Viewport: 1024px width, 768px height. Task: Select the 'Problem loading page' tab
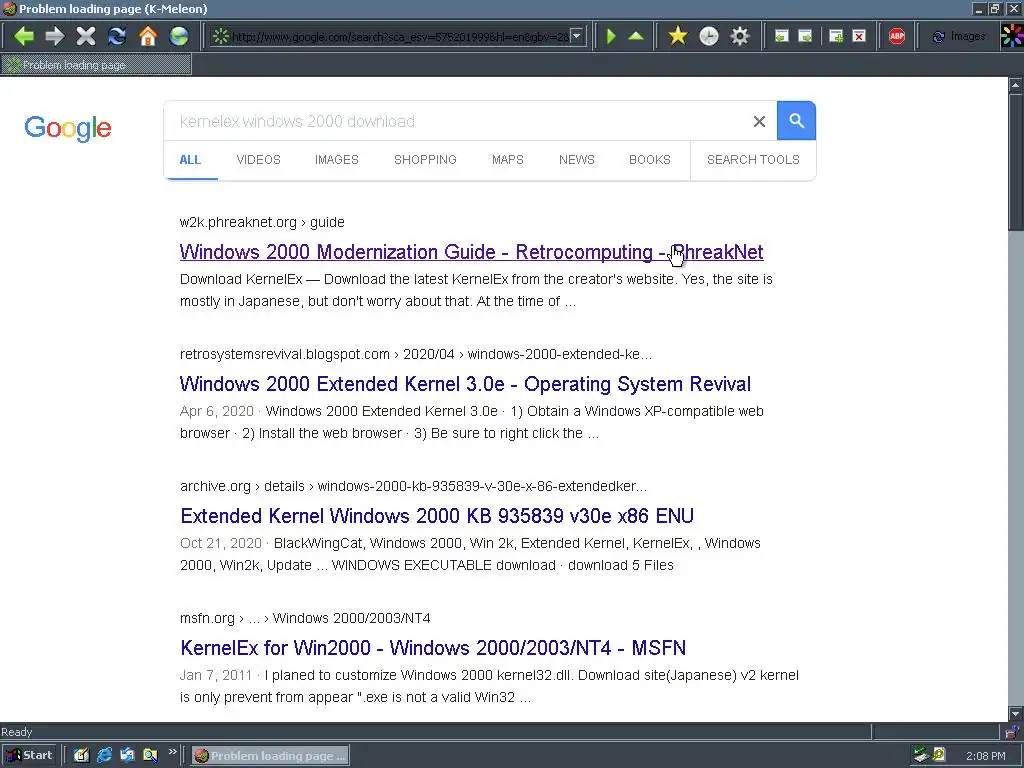pyautogui.click(x=97, y=65)
